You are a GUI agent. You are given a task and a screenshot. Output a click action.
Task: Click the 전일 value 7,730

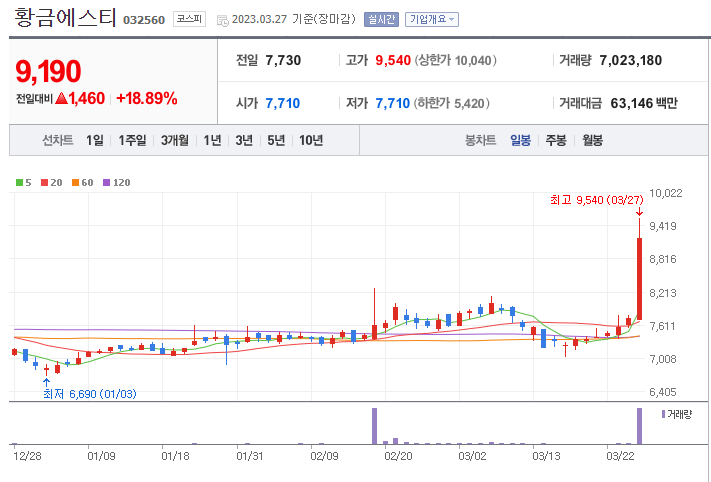point(283,60)
